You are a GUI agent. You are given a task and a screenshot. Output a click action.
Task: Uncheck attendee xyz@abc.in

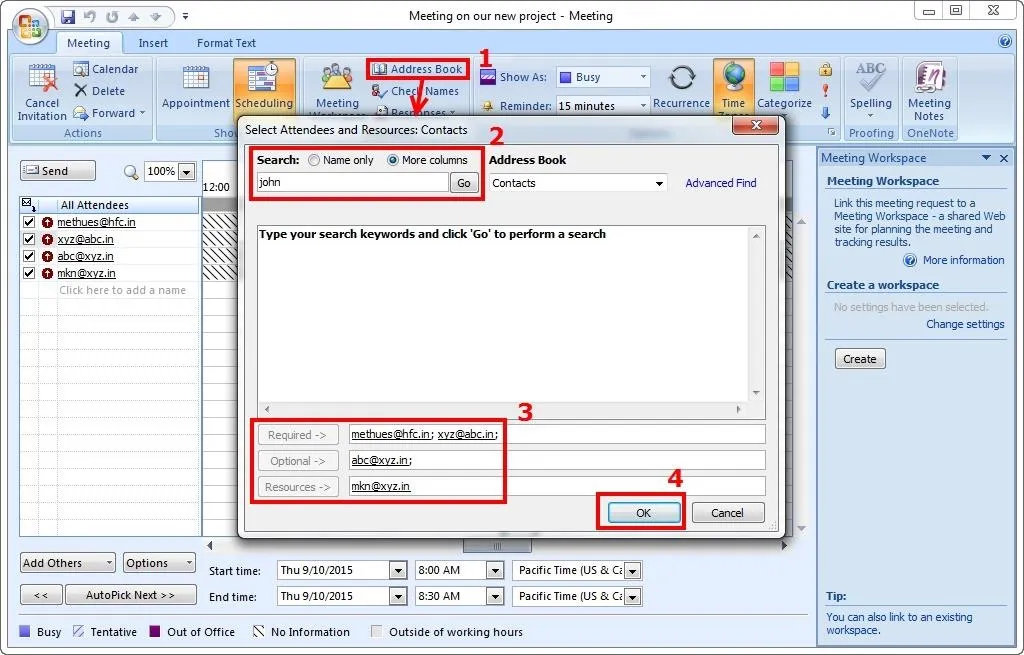pos(29,239)
